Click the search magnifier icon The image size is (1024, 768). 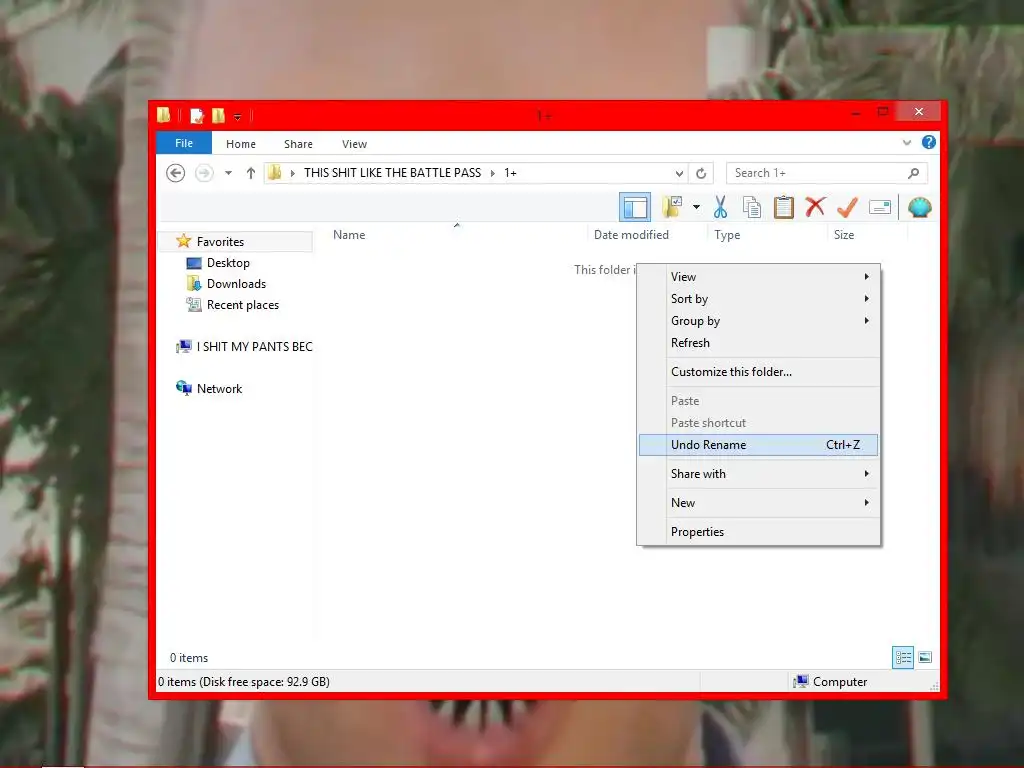tap(913, 173)
